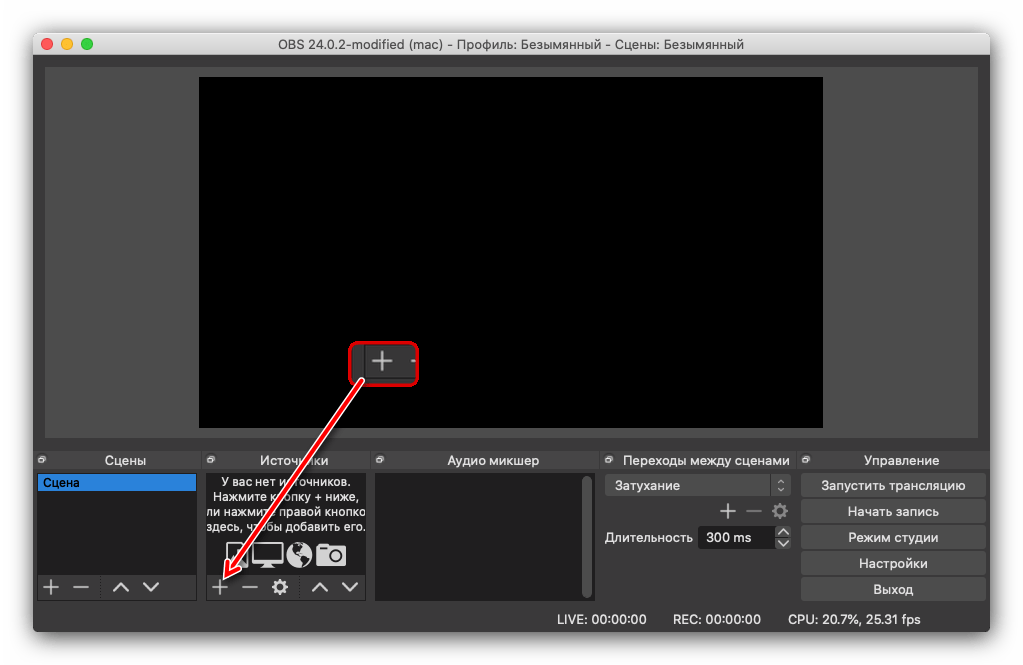Viewport: 1023px width, 665px height.
Task: Click the Длительность label
Action: tap(649, 538)
